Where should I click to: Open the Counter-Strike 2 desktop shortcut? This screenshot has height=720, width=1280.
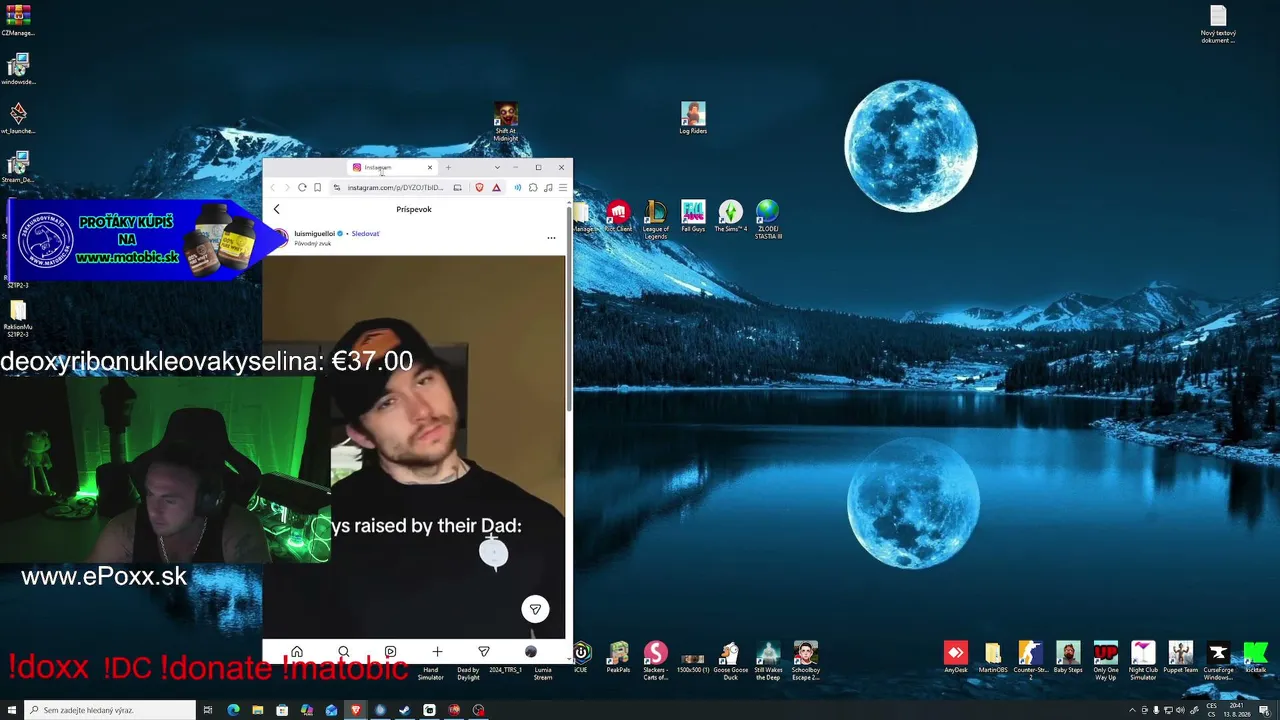point(1030,660)
